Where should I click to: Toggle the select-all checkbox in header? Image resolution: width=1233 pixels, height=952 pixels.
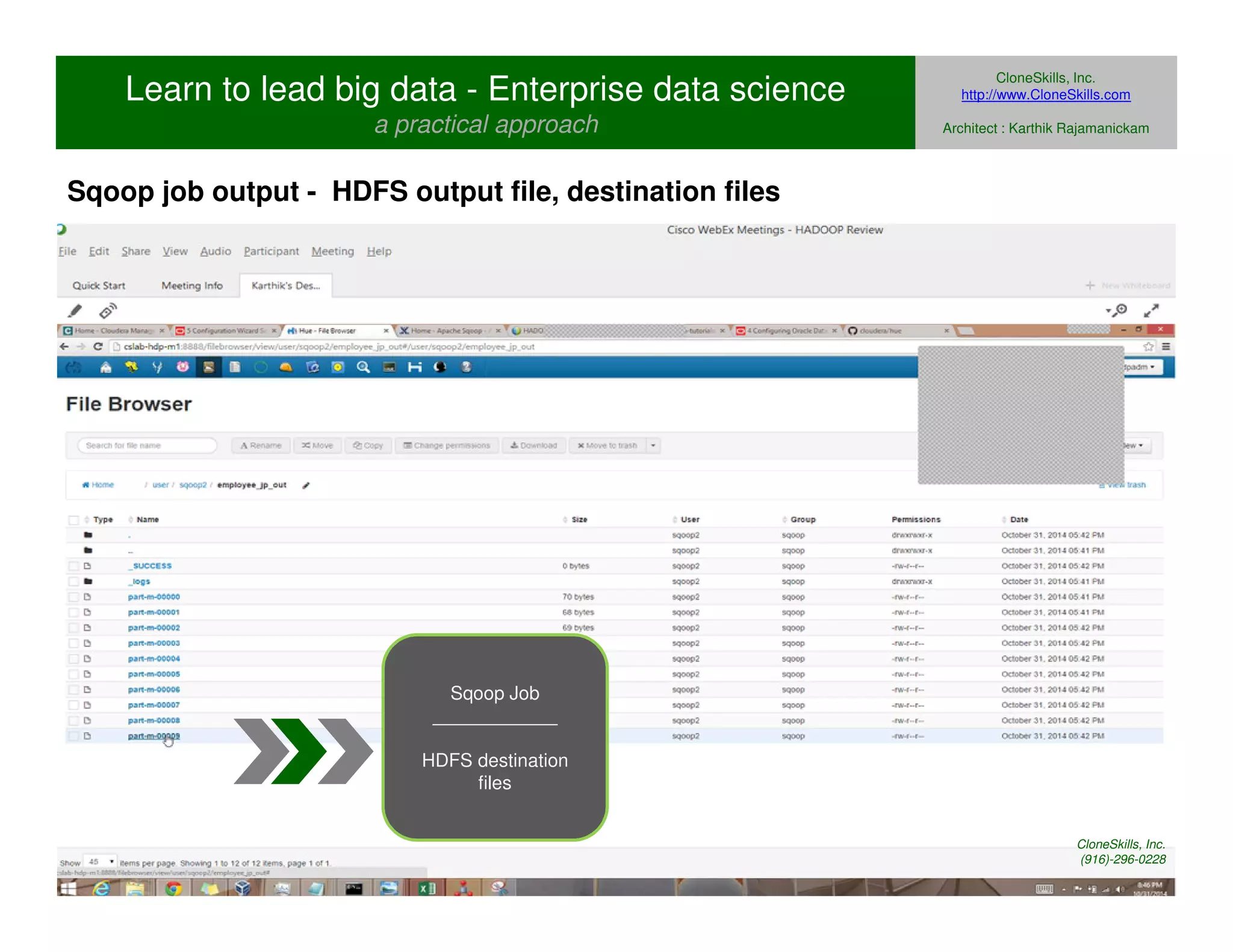click(x=73, y=520)
